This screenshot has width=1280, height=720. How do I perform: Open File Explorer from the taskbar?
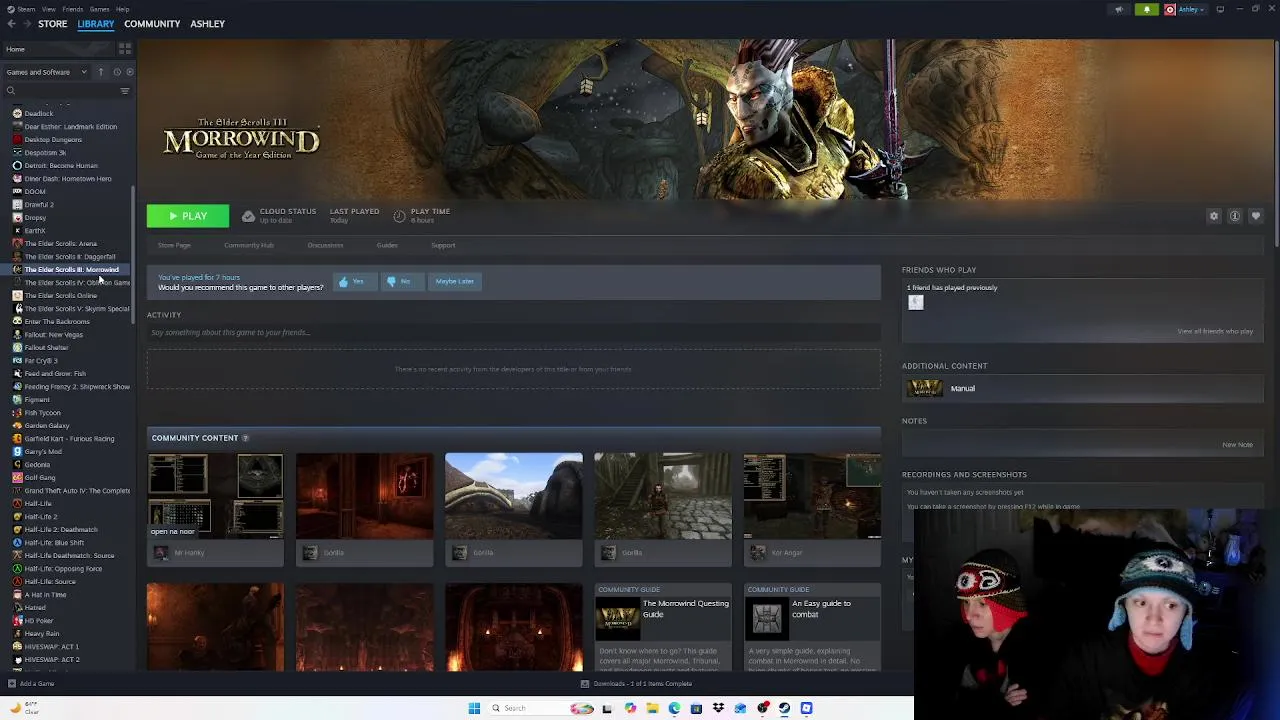pyautogui.click(x=652, y=708)
